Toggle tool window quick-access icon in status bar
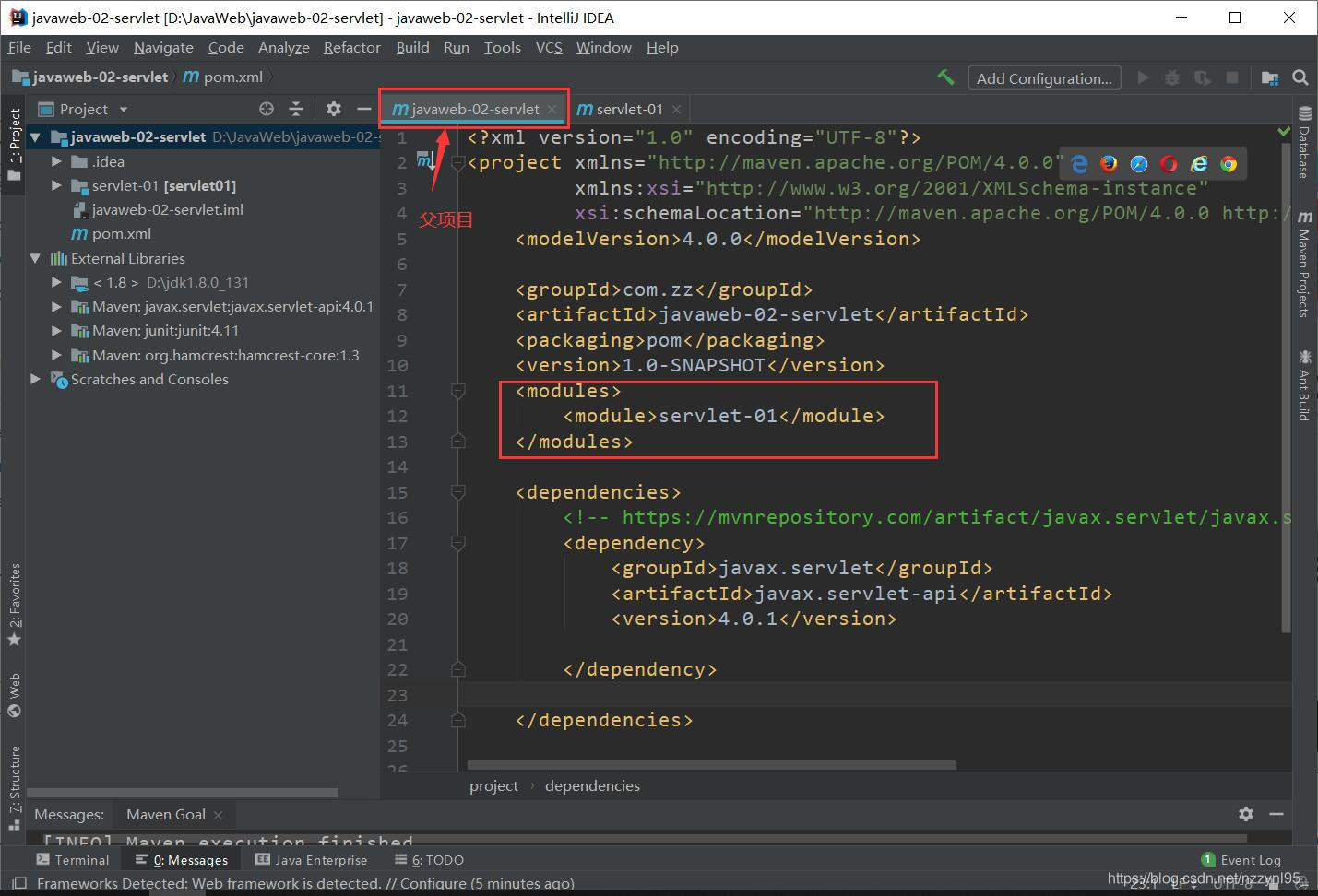The height and width of the screenshot is (896, 1318). [18, 883]
